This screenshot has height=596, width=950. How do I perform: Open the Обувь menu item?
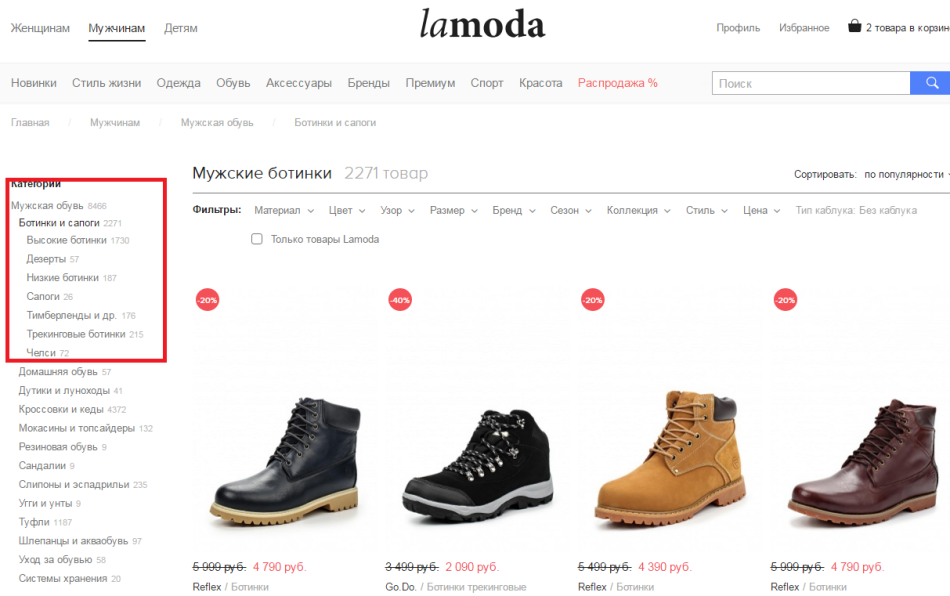click(x=233, y=83)
